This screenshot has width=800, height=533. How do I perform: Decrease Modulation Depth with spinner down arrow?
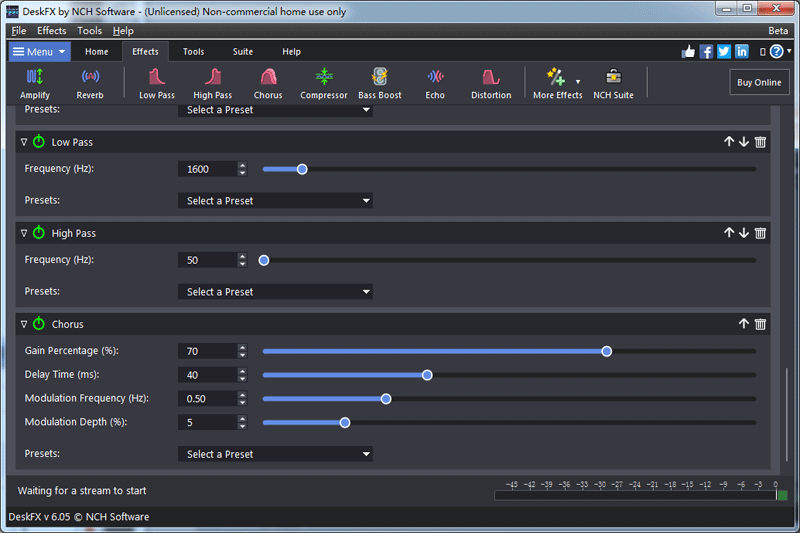point(242,426)
